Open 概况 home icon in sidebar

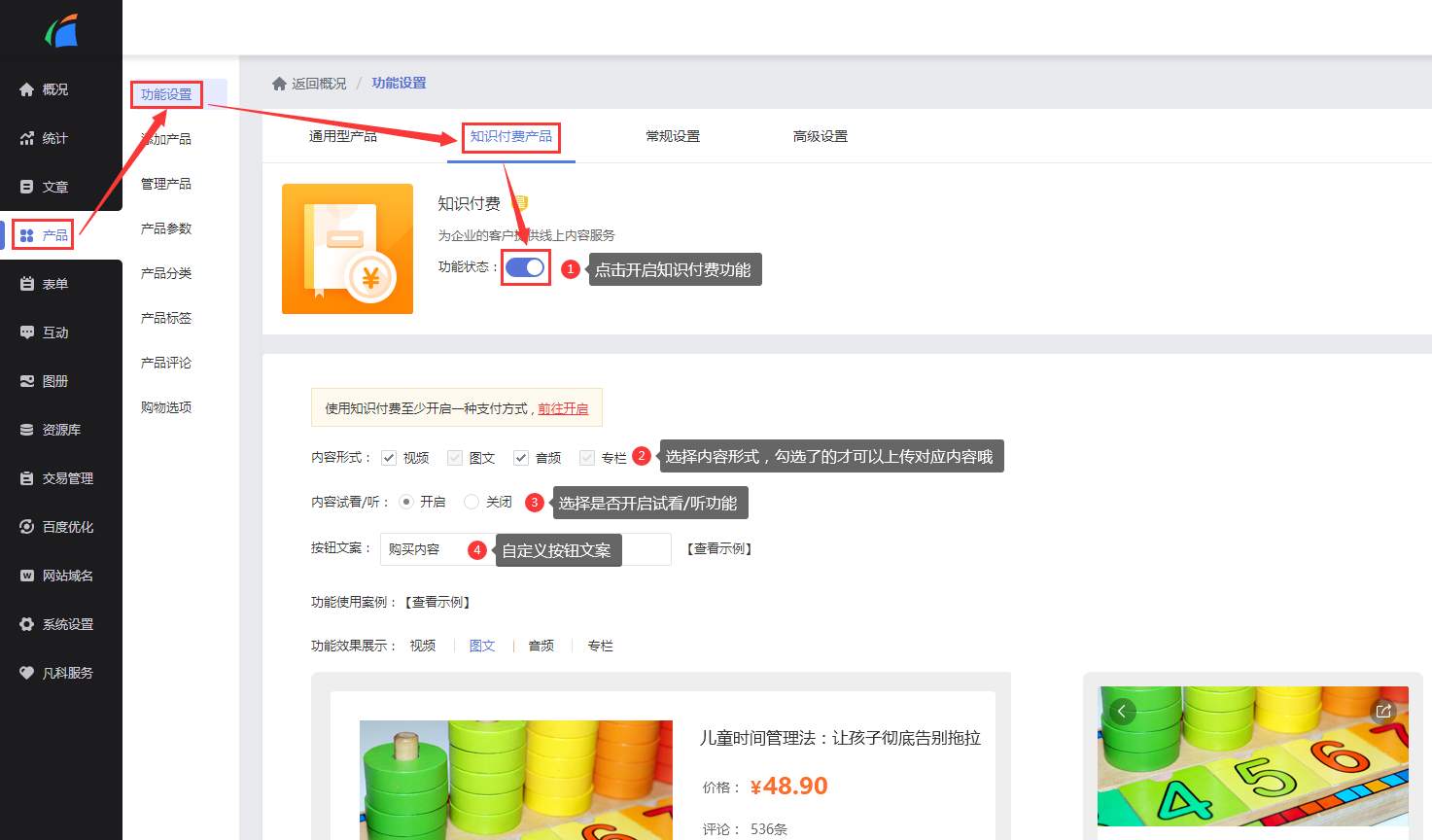click(27, 89)
